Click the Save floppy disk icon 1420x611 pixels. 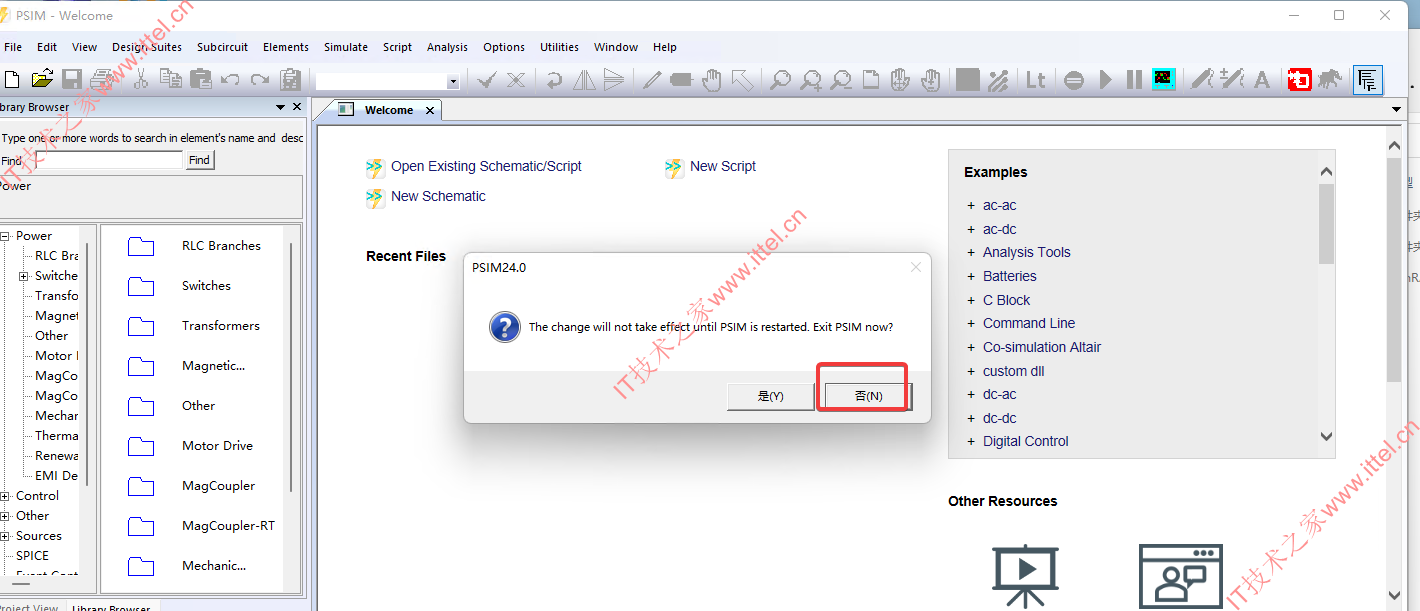(72, 79)
